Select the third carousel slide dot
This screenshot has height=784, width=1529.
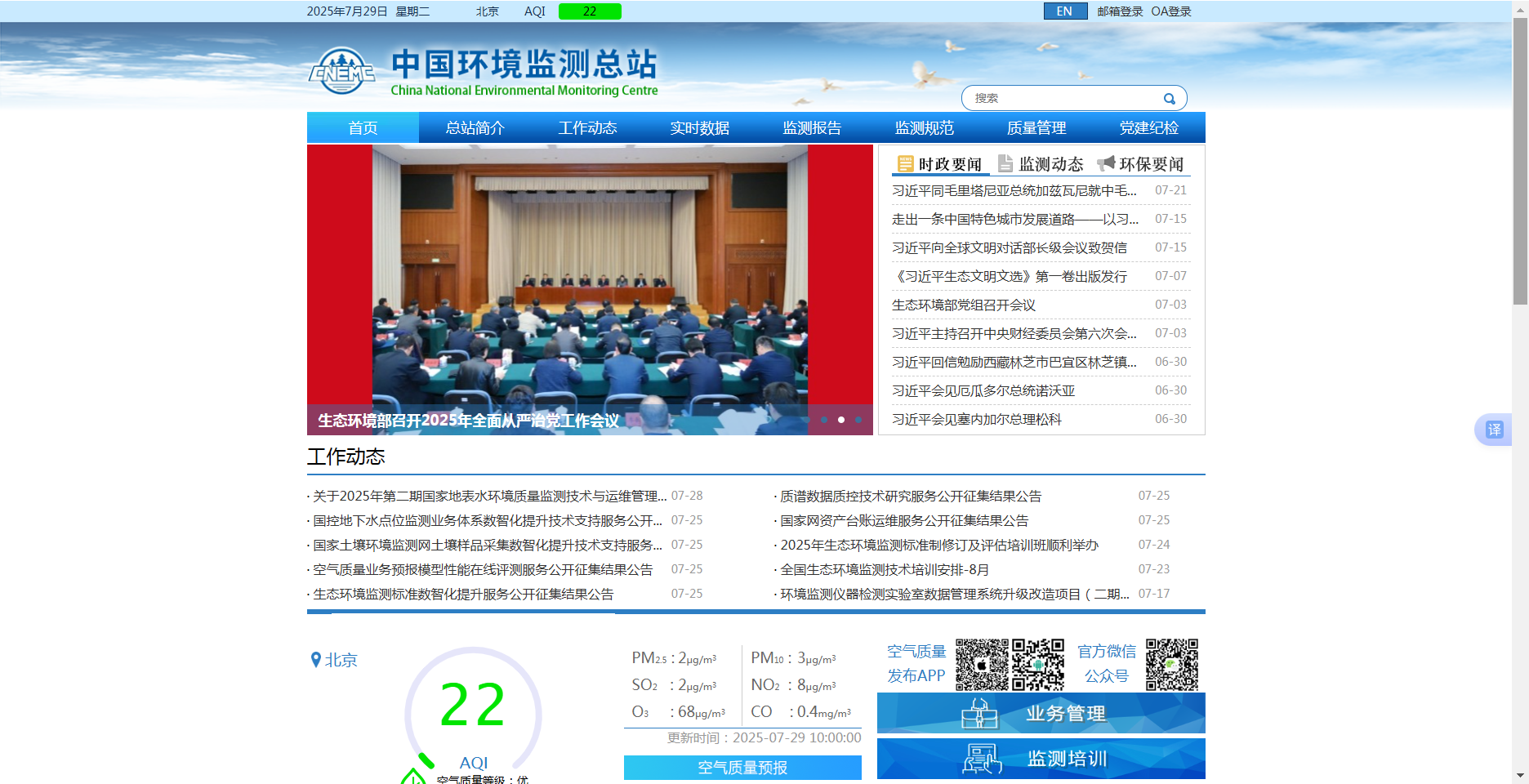pos(858,420)
